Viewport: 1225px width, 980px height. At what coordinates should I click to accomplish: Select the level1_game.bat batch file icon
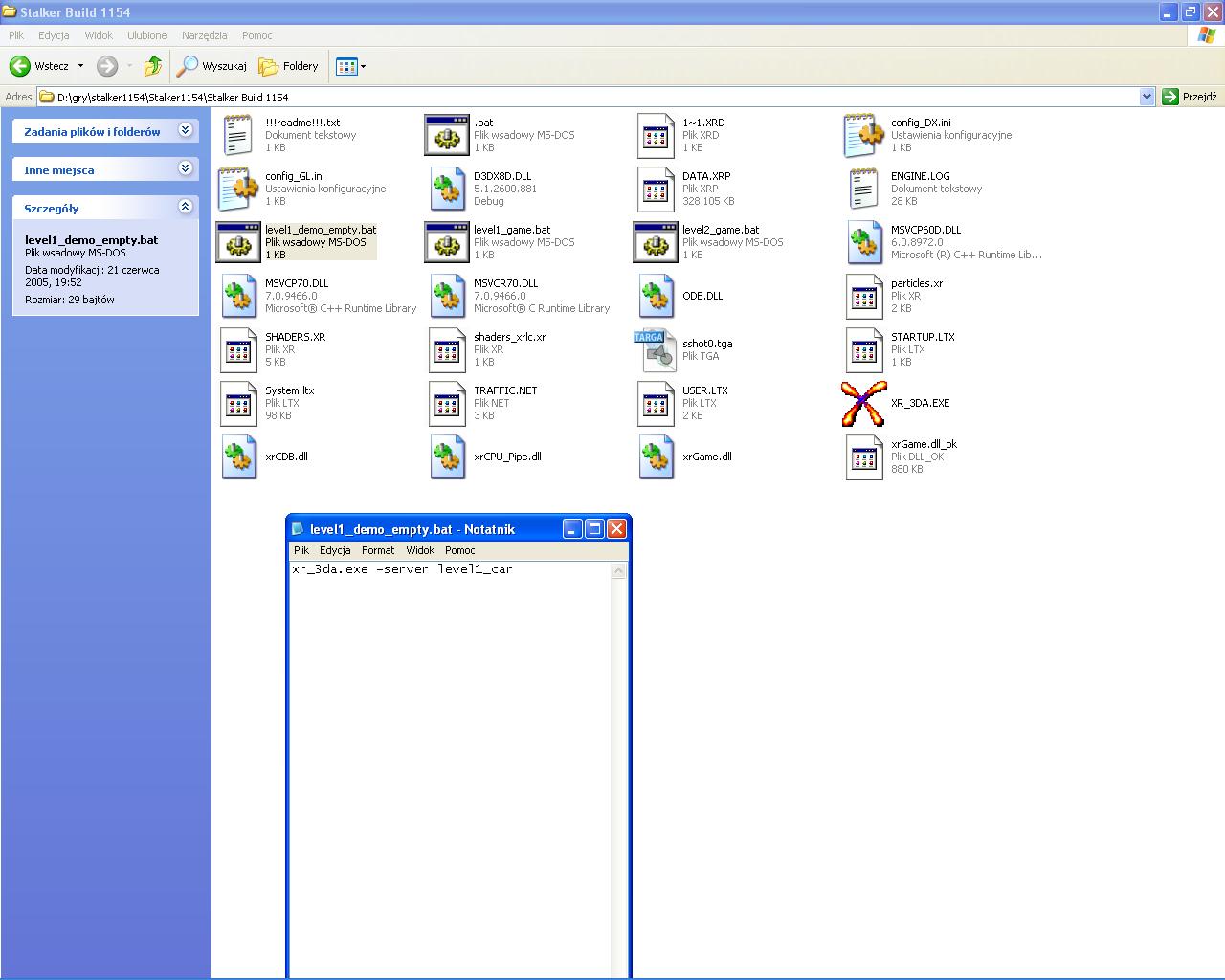coord(446,242)
